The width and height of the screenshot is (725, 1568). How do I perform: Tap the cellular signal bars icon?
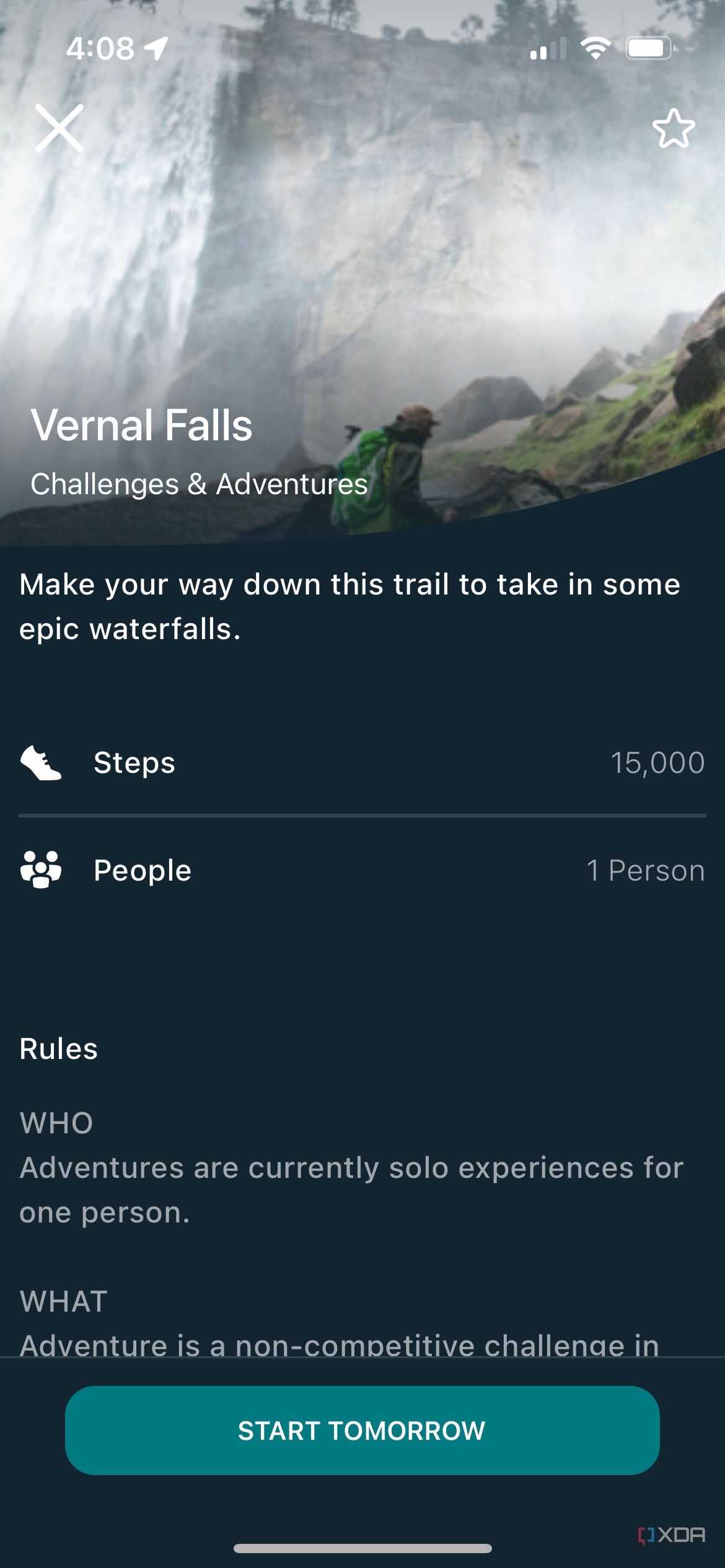pyautogui.click(x=548, y=49)
